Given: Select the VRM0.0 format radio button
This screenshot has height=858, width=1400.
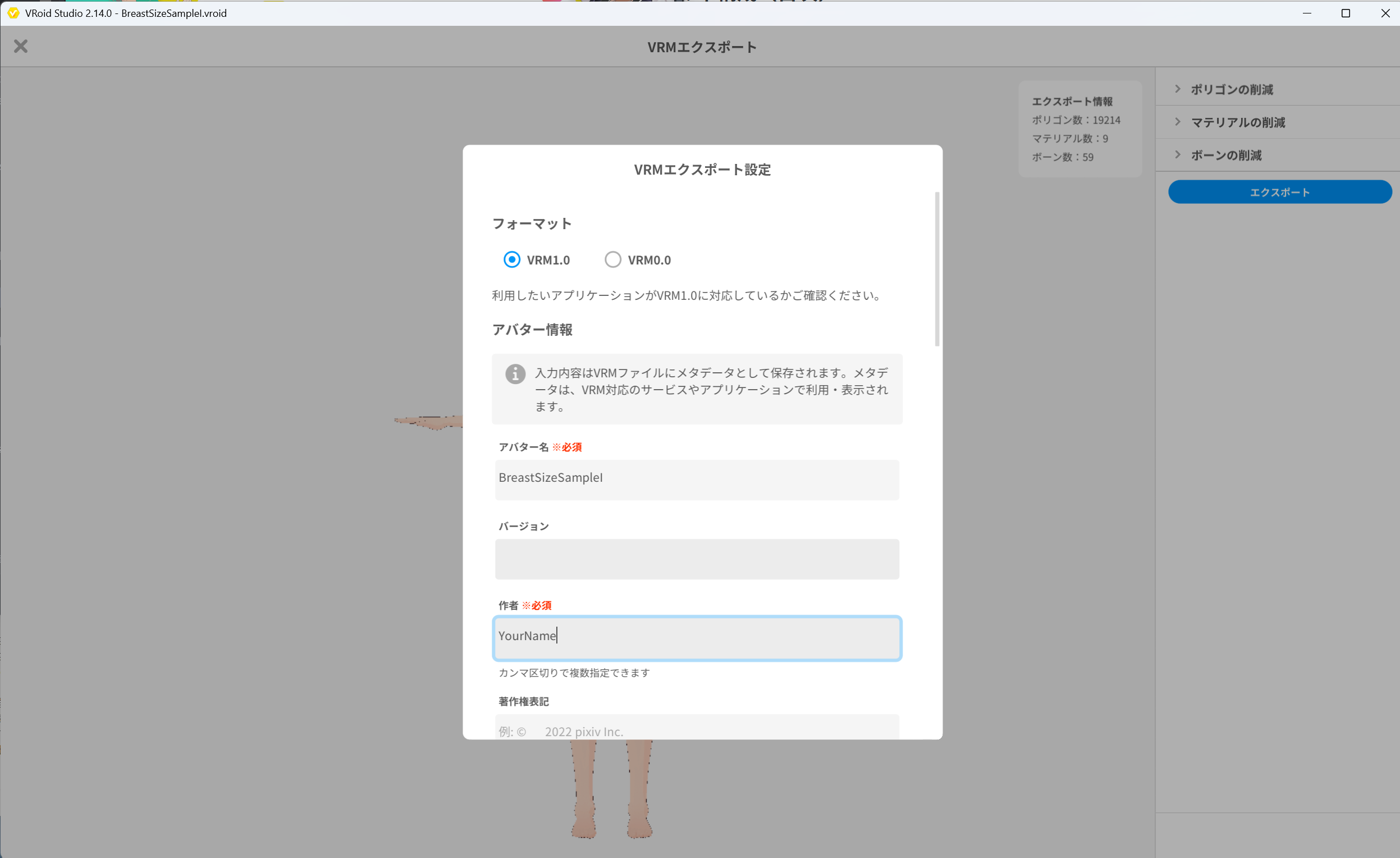Looking at the screenshot, I should 612,259.
